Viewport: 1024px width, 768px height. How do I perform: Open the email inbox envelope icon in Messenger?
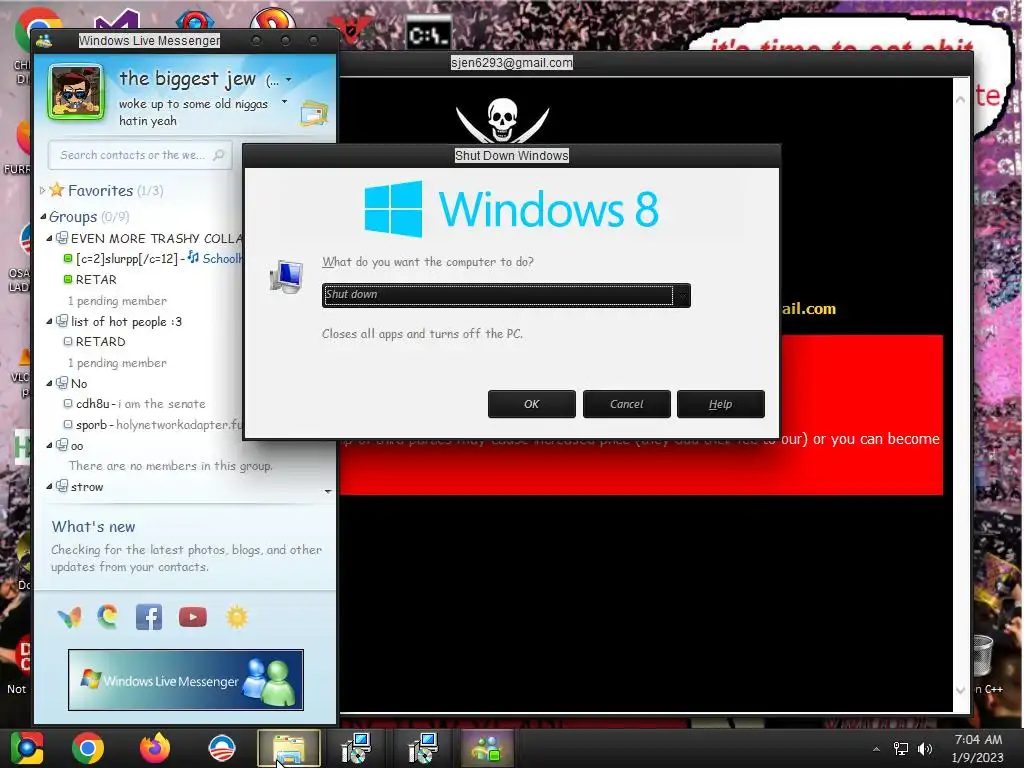(314, 113)
